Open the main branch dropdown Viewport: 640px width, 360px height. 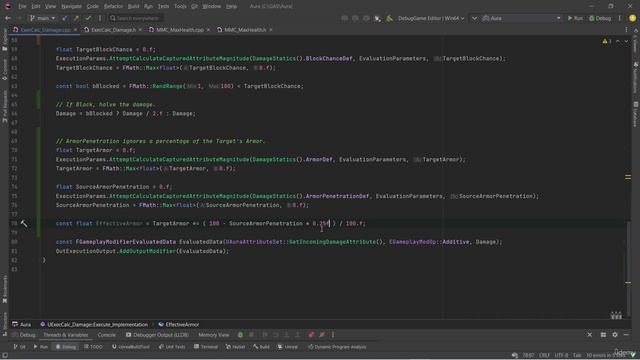click(x=42, y=18)
